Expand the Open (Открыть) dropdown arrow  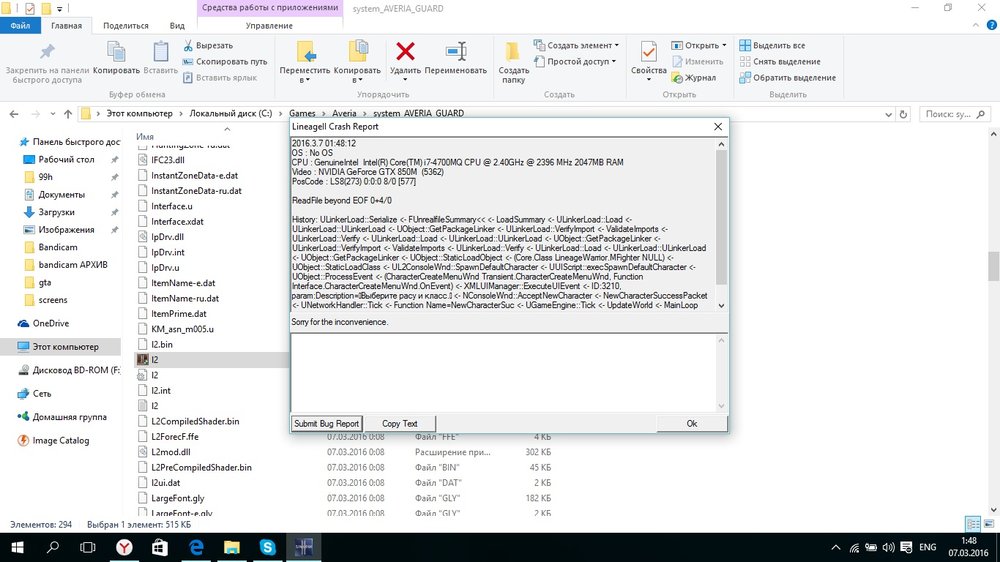point(725,45)
